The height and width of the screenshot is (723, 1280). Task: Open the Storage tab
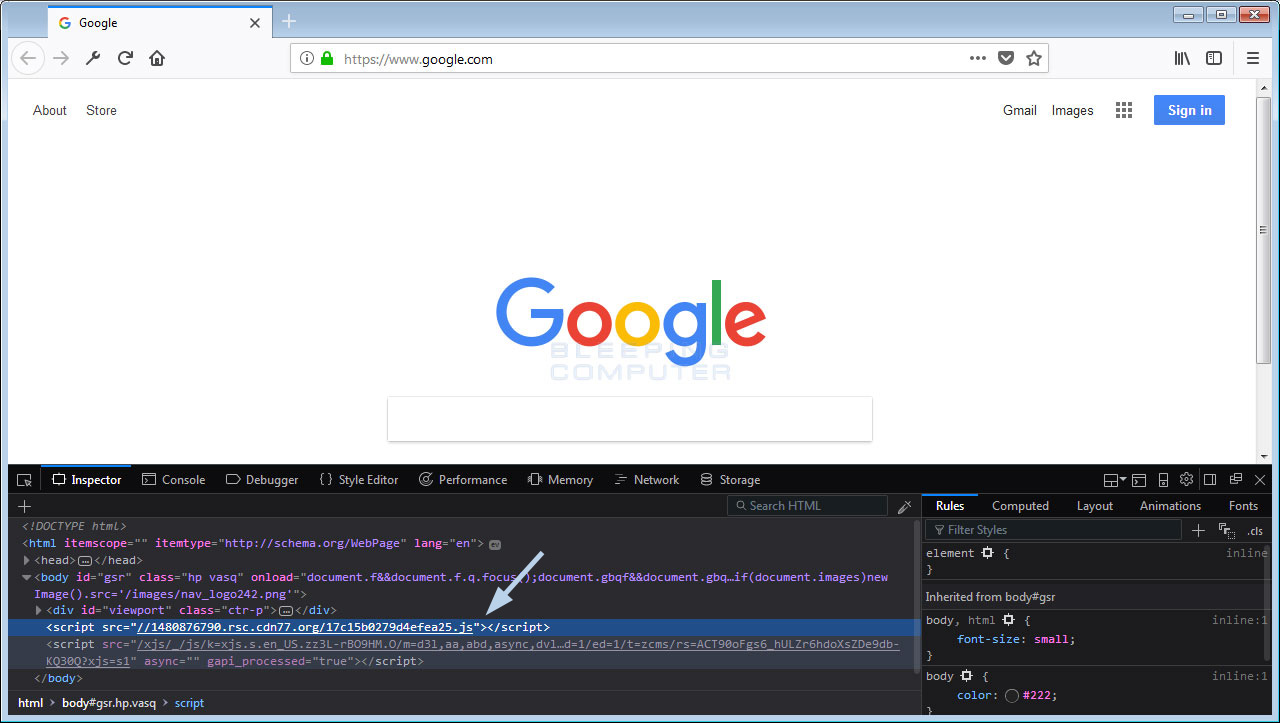[730, 480]
